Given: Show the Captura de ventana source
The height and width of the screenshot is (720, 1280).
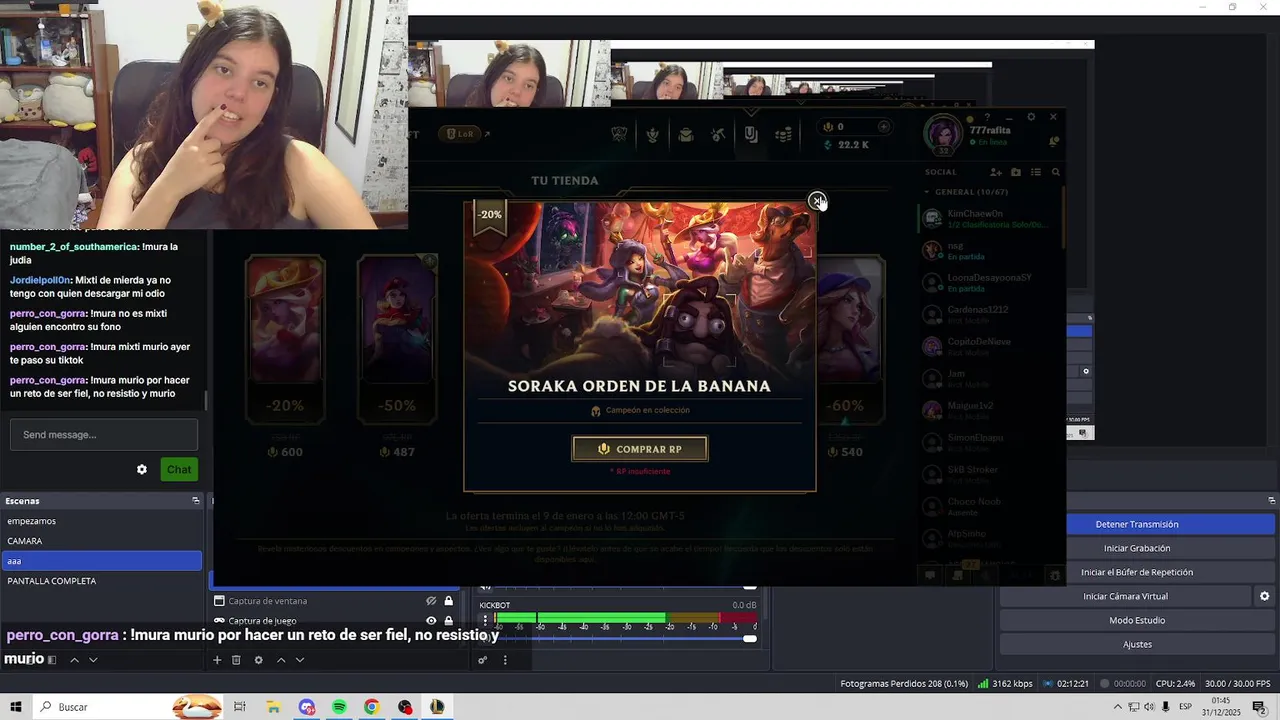Looking at the screenshot, I should pos(431,601).
